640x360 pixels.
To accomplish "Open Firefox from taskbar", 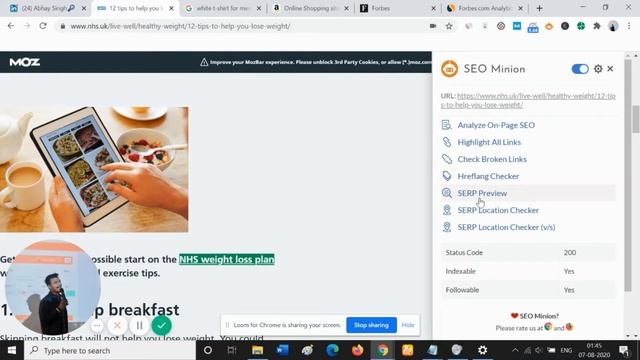I will pos(358,350).
